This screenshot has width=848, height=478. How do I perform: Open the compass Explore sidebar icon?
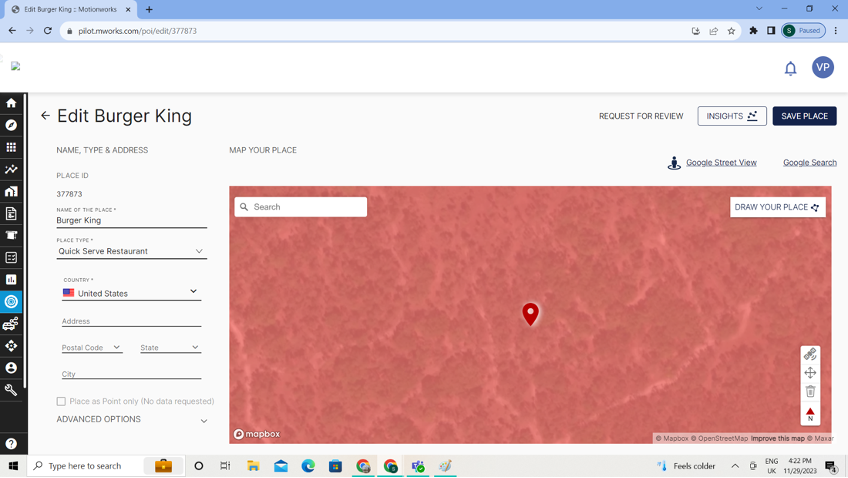pyautogui.click(x=11, y=125)
